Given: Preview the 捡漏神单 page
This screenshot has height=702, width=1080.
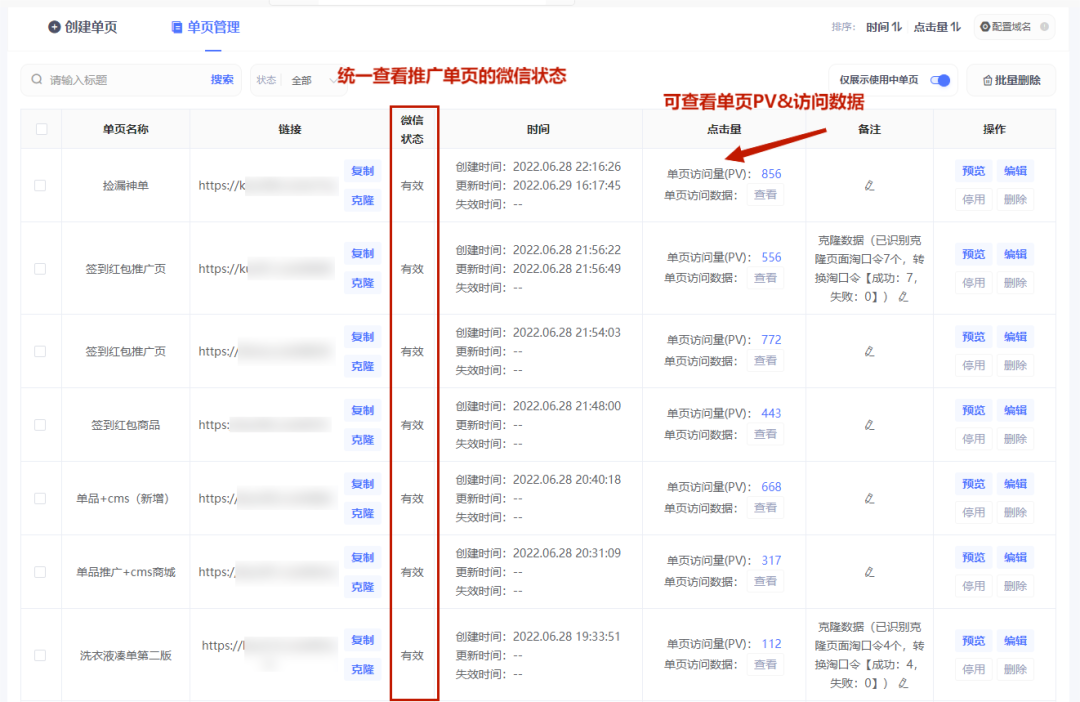Looking at the screenshot, I should click(973, 171).
